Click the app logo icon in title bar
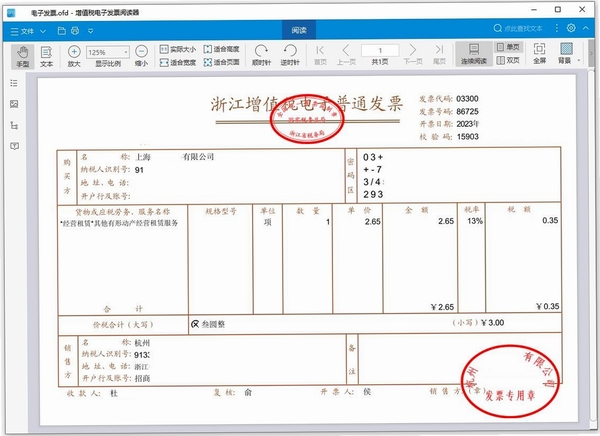The width and height of the screenshot is (600, 436). tap(11, 13)
